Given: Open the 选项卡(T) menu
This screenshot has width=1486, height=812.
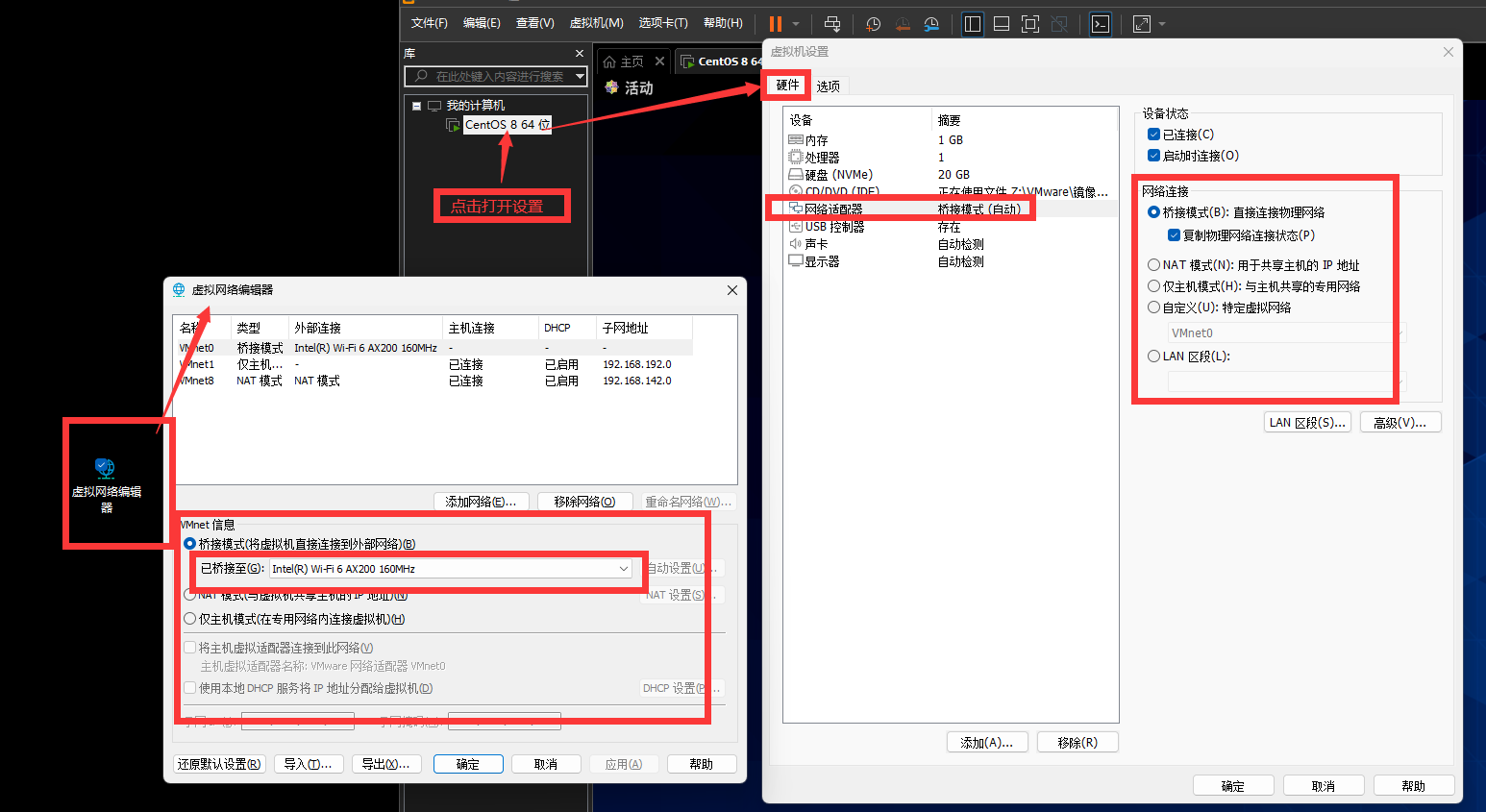Looking at the screenshot, I should [x=663, y=23].
